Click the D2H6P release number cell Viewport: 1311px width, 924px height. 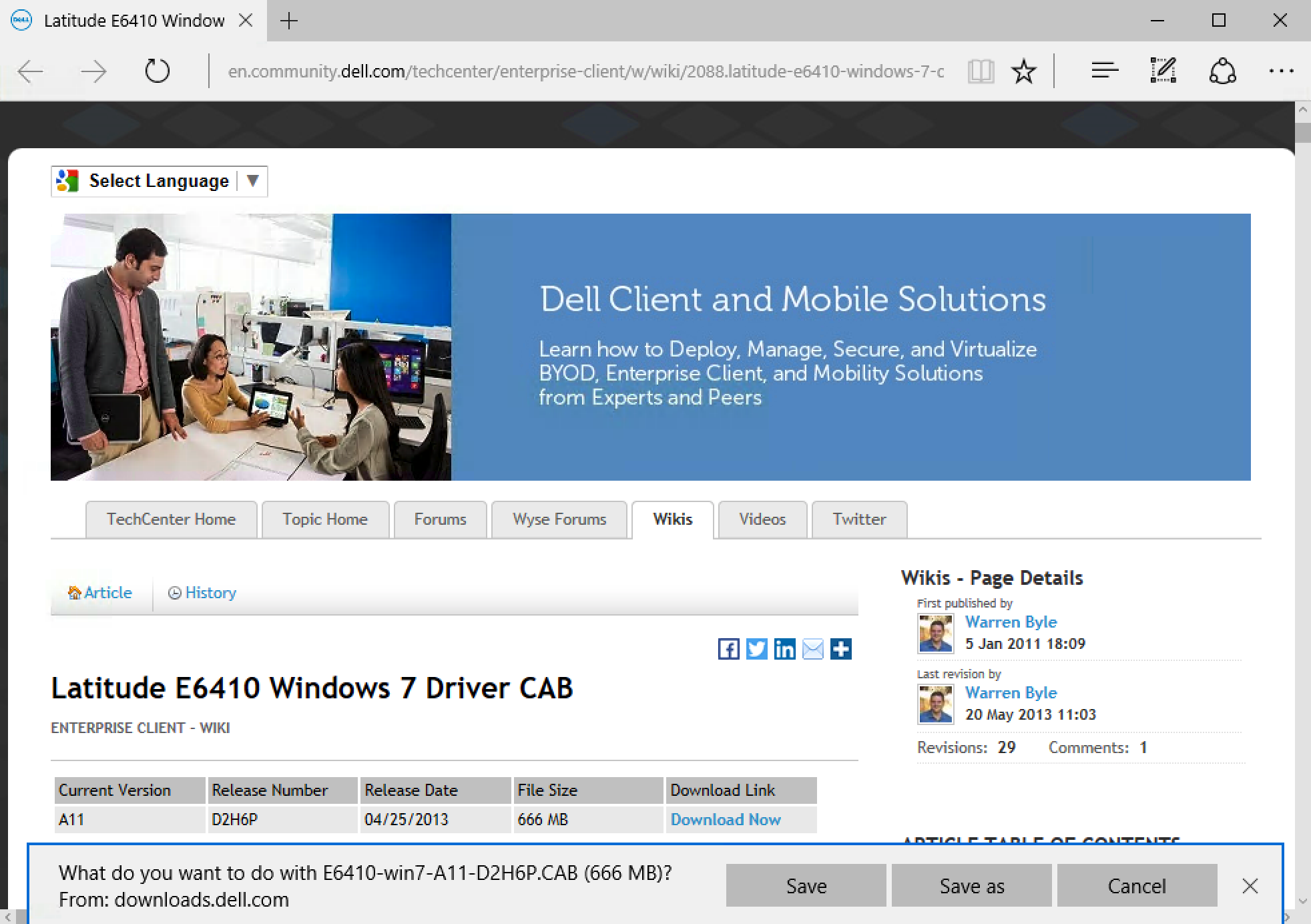tap(282, 820)
